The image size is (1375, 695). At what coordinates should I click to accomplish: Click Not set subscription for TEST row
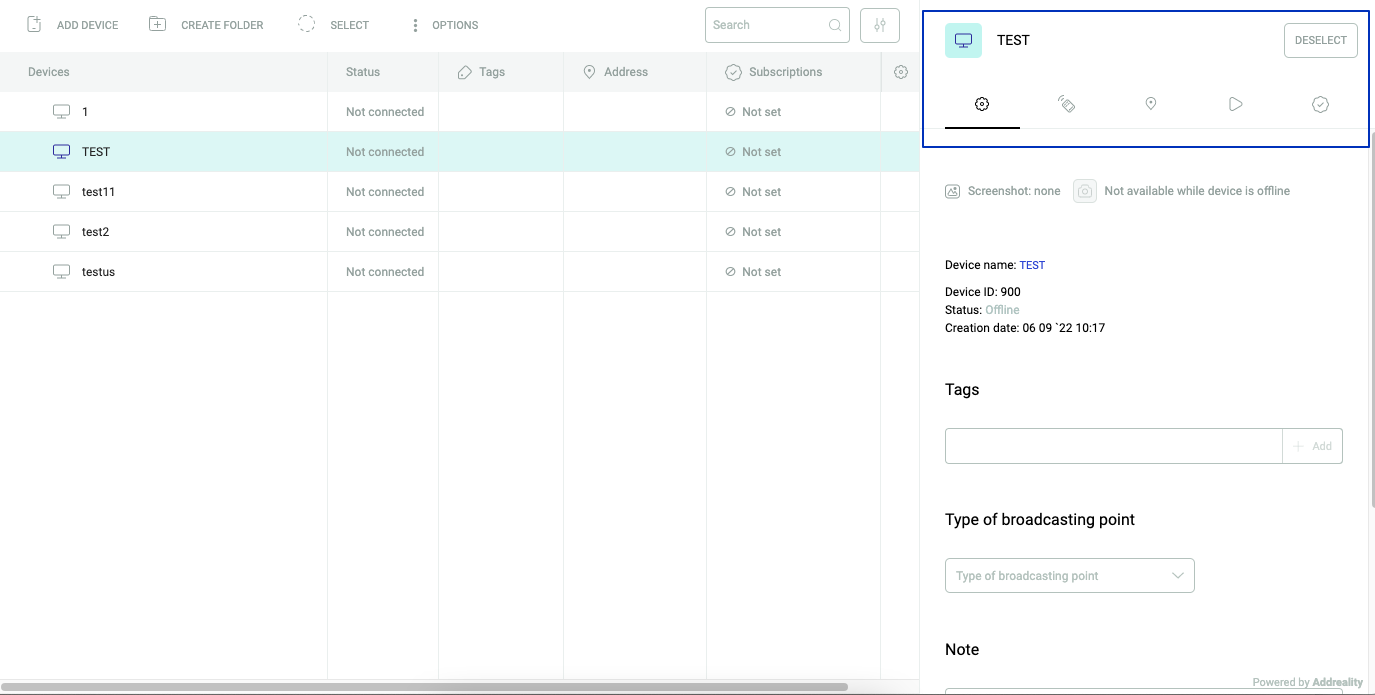coord(753,152)
